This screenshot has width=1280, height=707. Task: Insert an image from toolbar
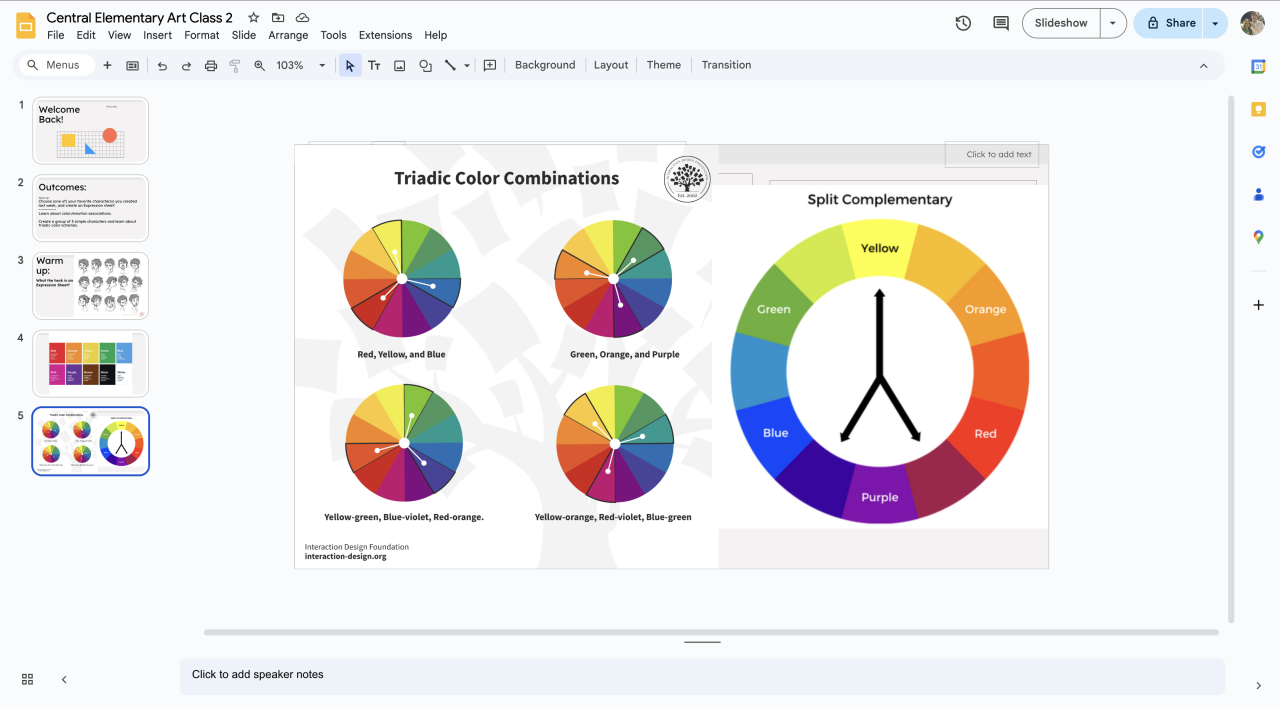pyautogui.click(x=399, y=65)
